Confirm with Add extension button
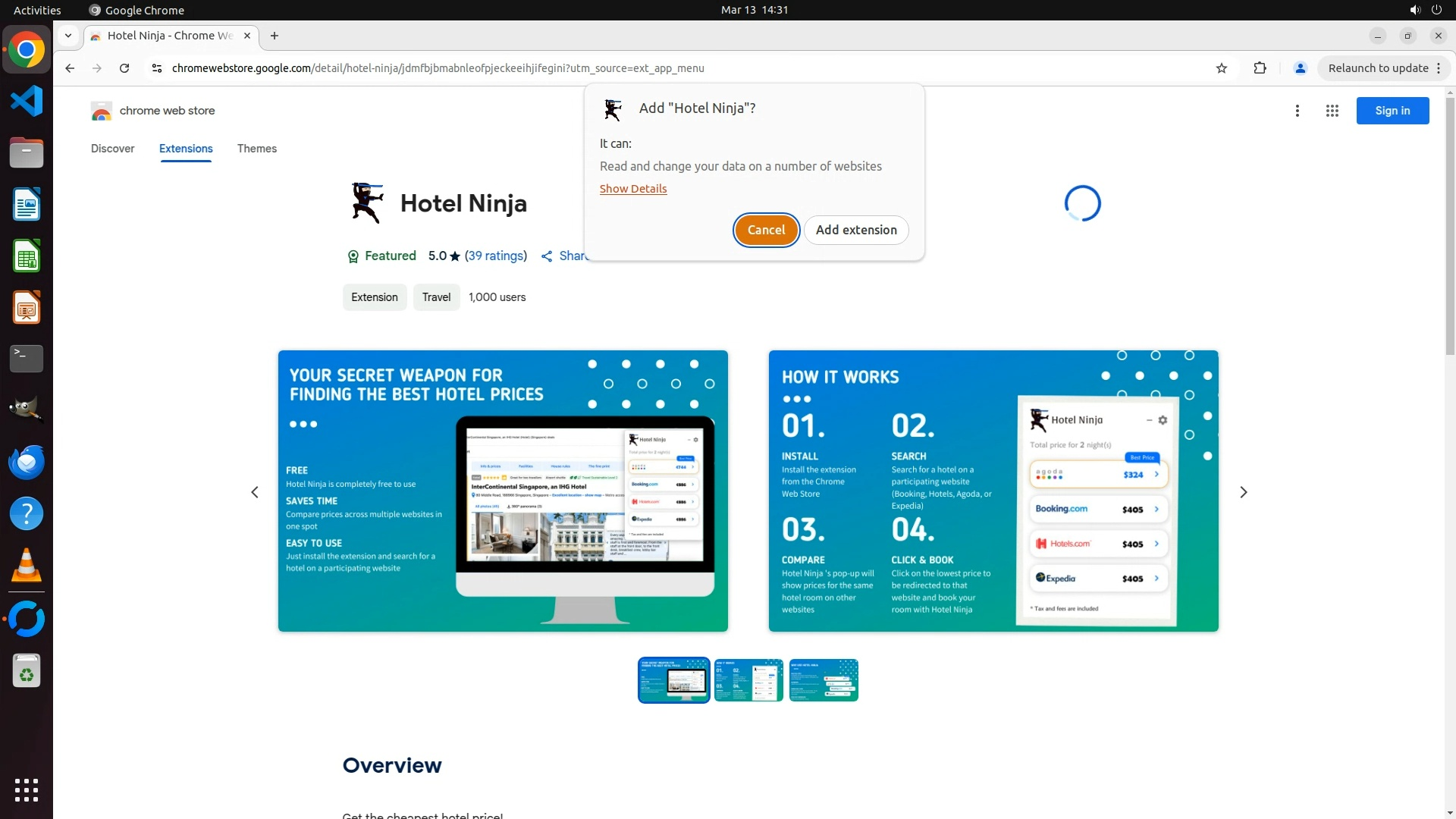This screenshot has width=1456, height=819. click(x=855, y=230)
